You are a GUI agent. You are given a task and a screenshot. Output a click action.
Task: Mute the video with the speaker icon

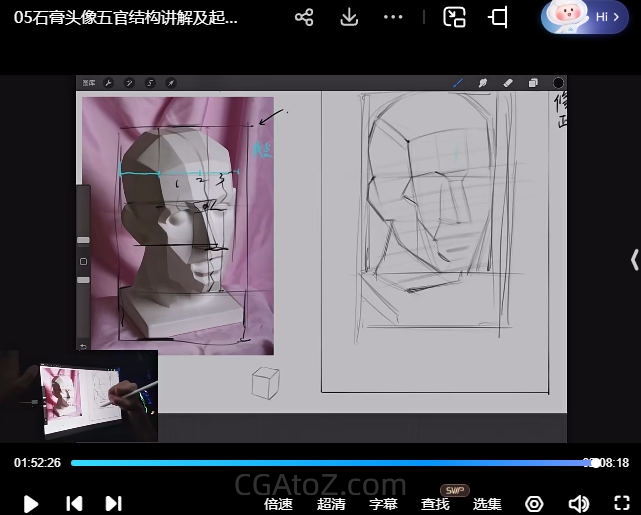point(578,504)
